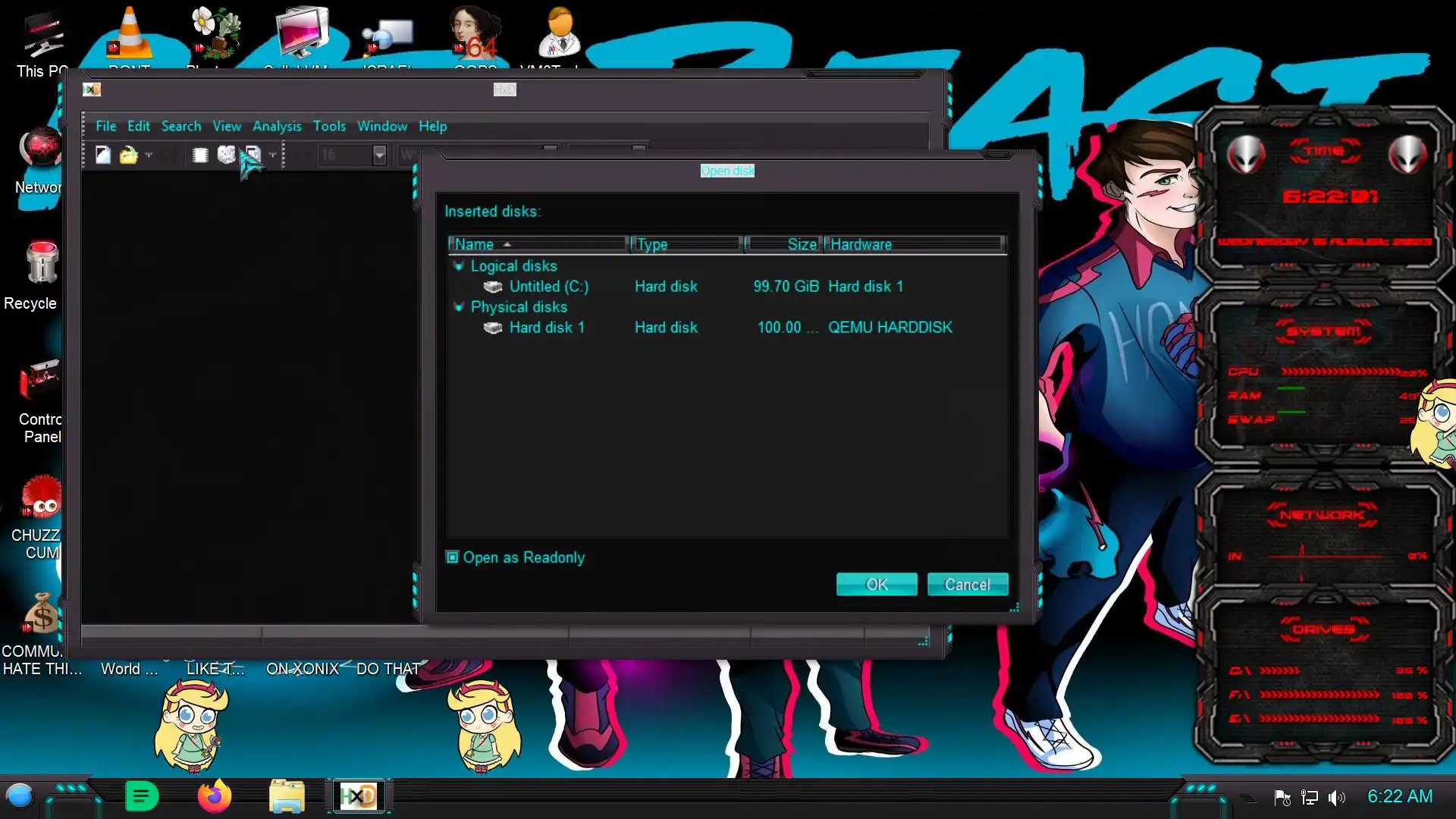The width and height of the screenshot is (1456, 819).
Task: Open the bytes per row dropdown
Action: coord(379,155)
